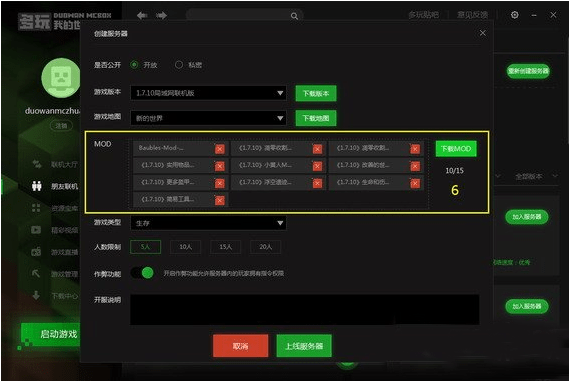This screenshot has width=569, height=381.
Task: Remove the 改善的世 mod with its red X
Action: (415, 166)
